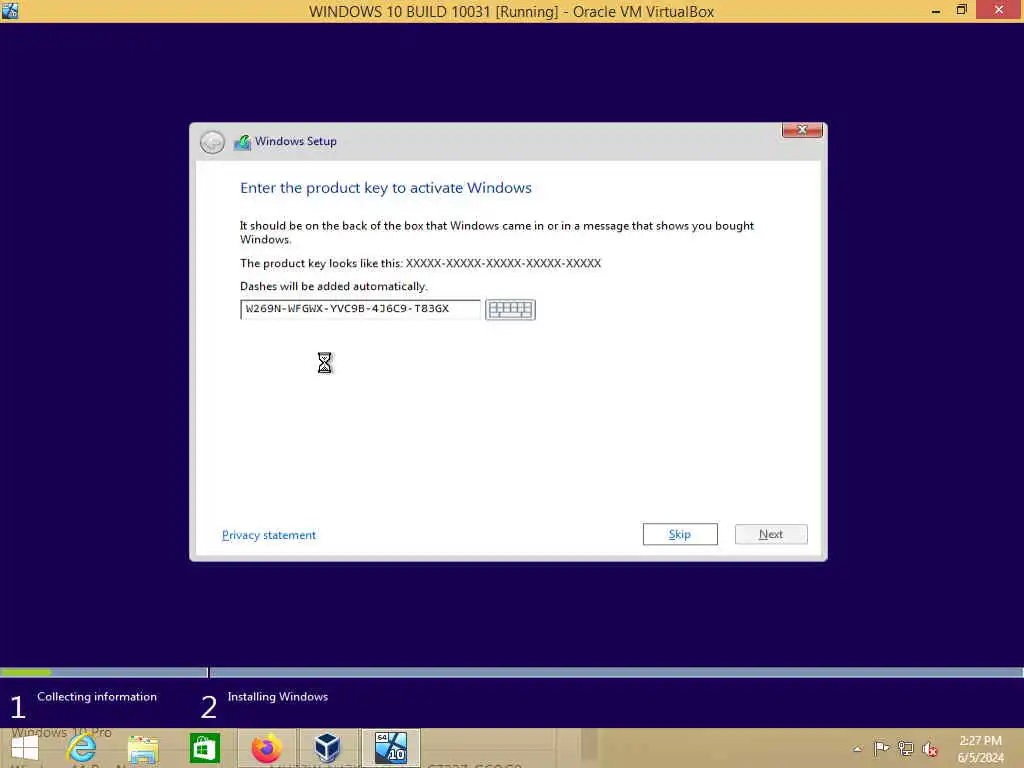Click the Windows Setup title icon
The width and height of the screenshot is (1024, 768).
[242, 142]
